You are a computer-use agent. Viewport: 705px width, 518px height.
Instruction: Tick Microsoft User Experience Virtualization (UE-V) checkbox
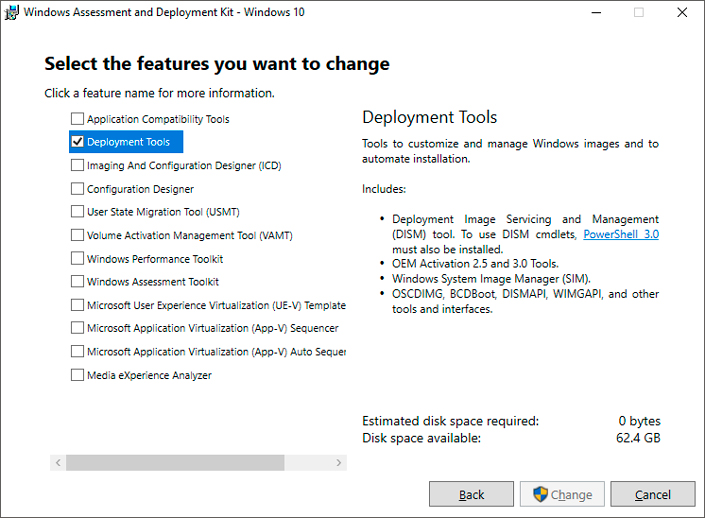click(77, 305)
